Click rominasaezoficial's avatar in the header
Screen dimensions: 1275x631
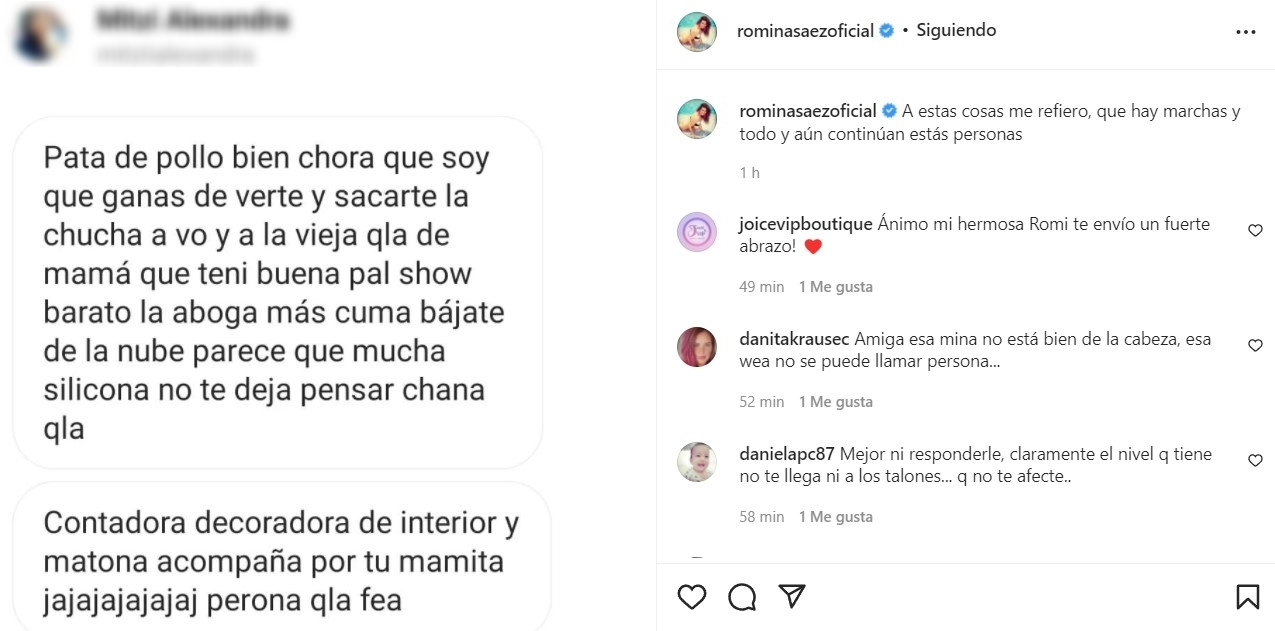pyautogui.click(x=697, y=30)
